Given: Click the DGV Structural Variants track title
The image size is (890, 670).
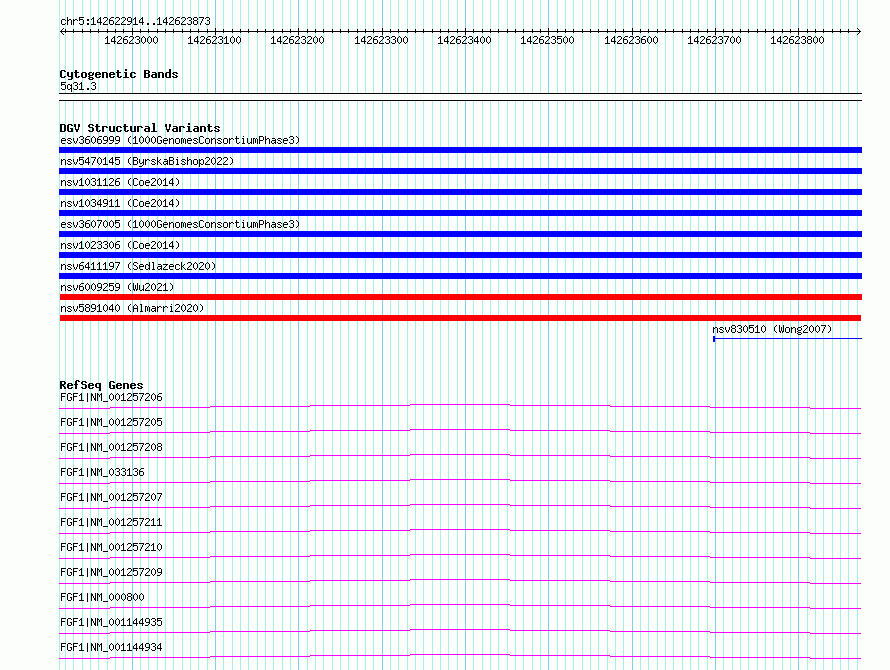Looking at the screenshot, I should 140,128.
